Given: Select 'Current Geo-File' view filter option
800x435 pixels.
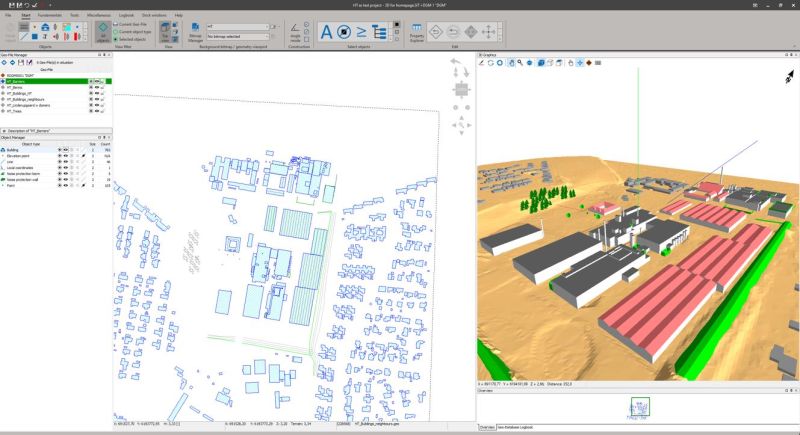Looking at the screenshot, I should pos(130,24).
